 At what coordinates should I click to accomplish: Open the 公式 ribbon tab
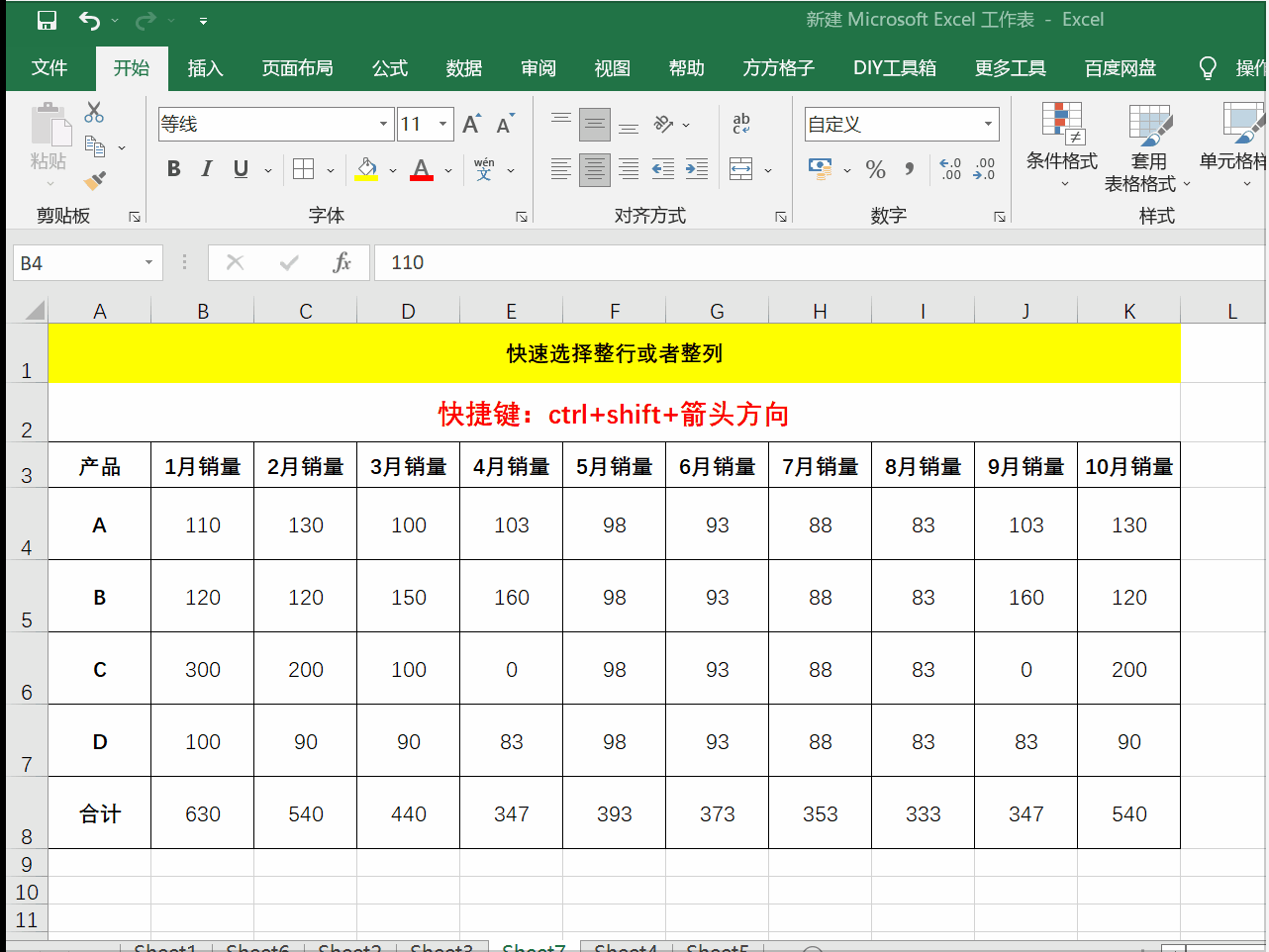[389, 68]
